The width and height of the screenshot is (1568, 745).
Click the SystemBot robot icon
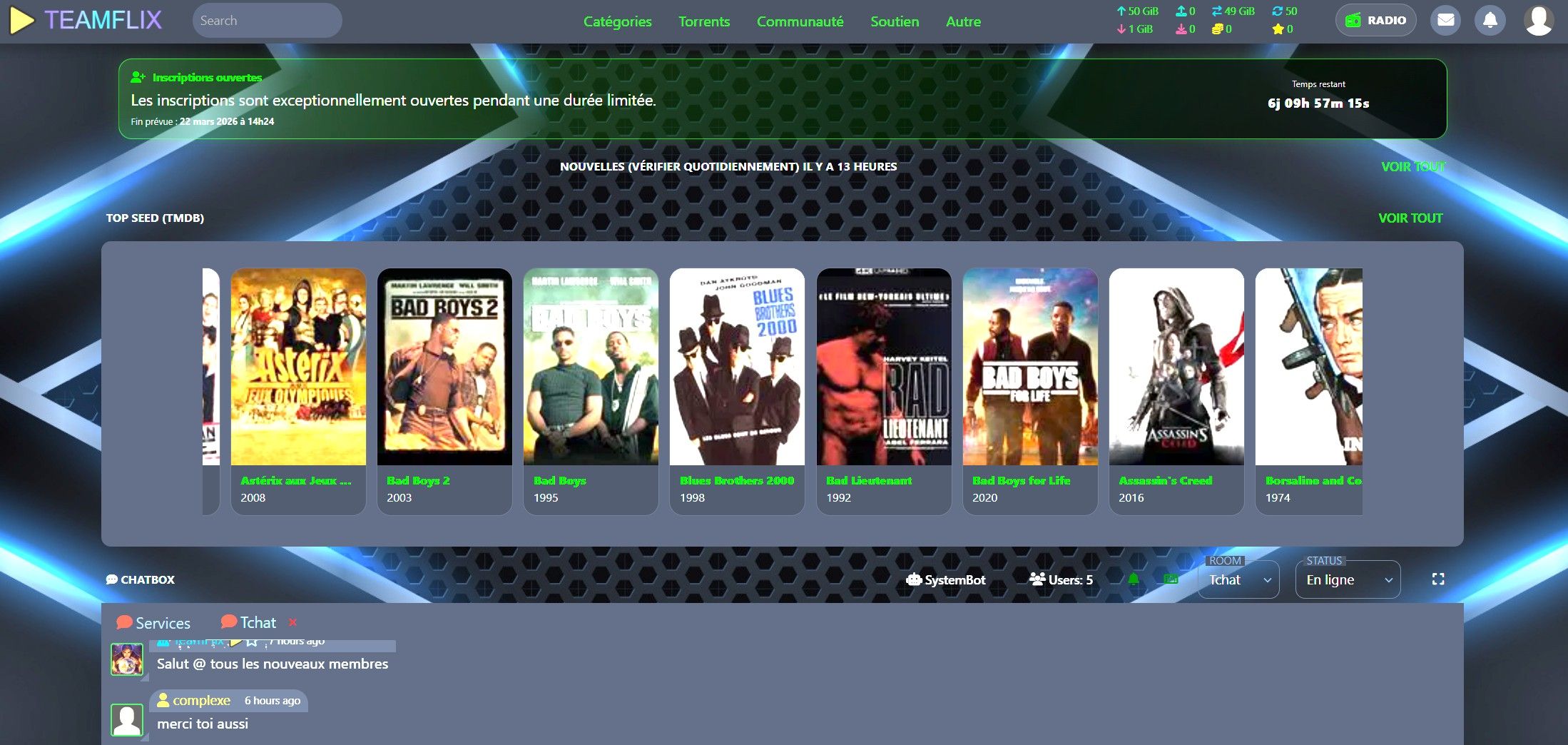coord(914,579)
